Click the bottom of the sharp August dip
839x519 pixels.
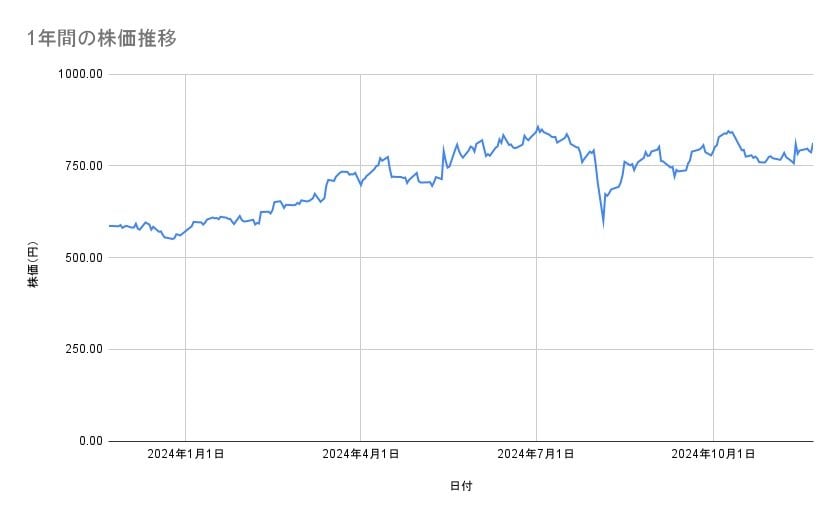coord(603,225)
